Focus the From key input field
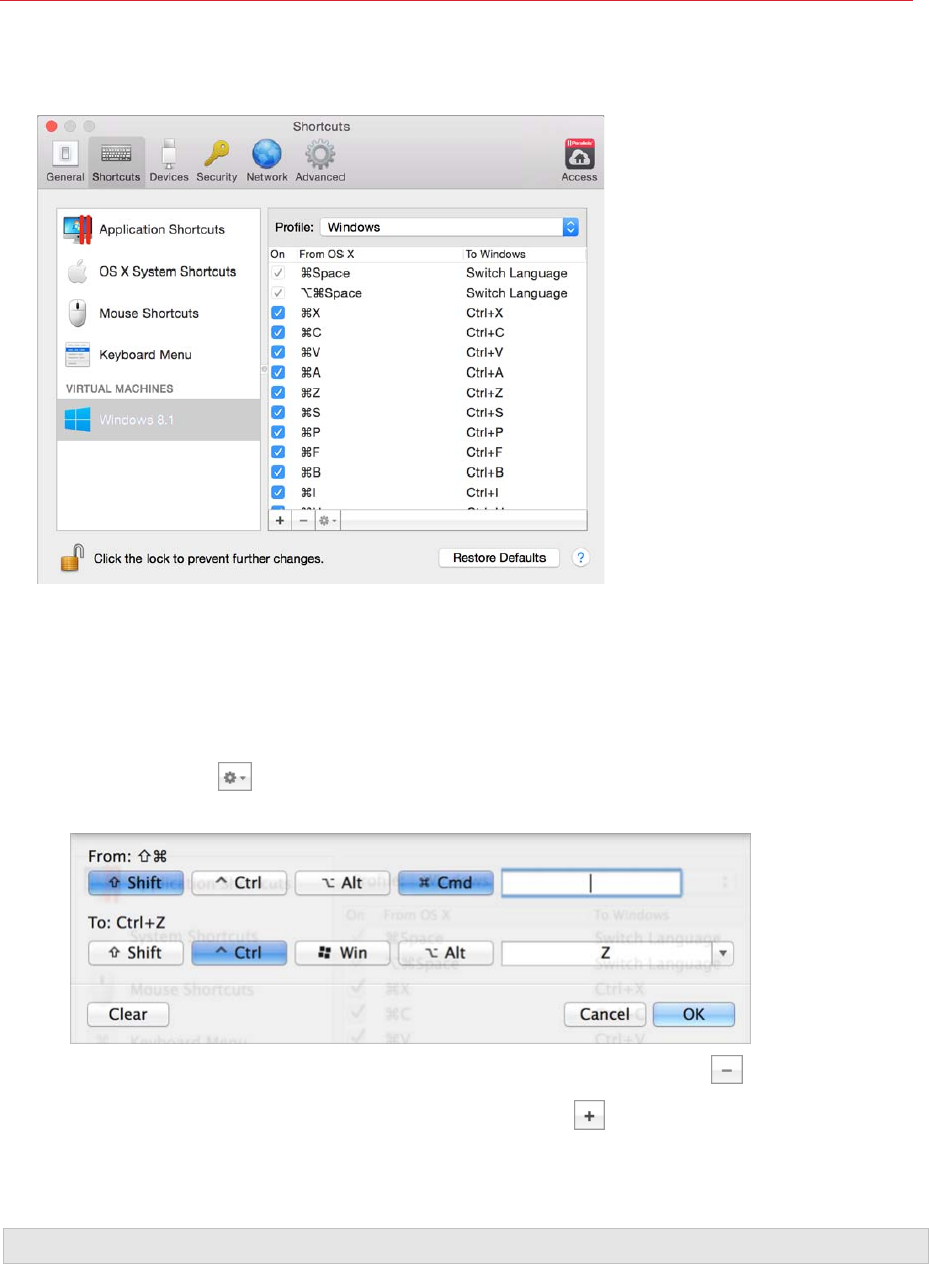This screenshot has width=929, height=1264. pyautogui.click(x=591, y=882)
